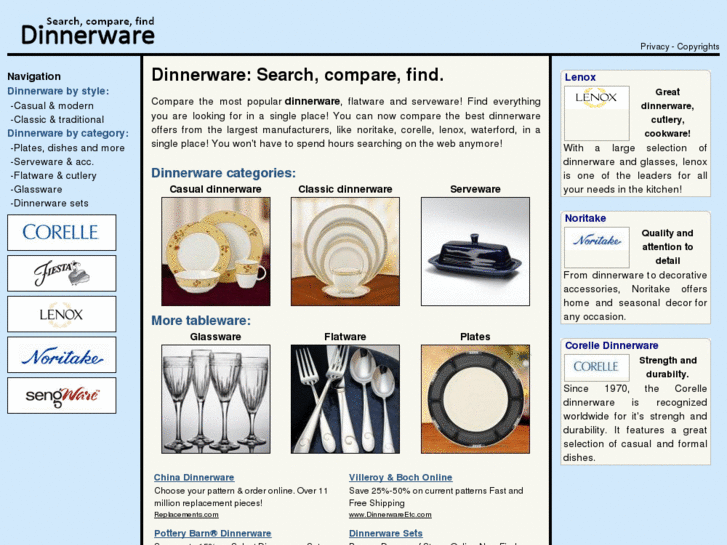Open Flatware & cutlery navigation item

tap(53, 176)
